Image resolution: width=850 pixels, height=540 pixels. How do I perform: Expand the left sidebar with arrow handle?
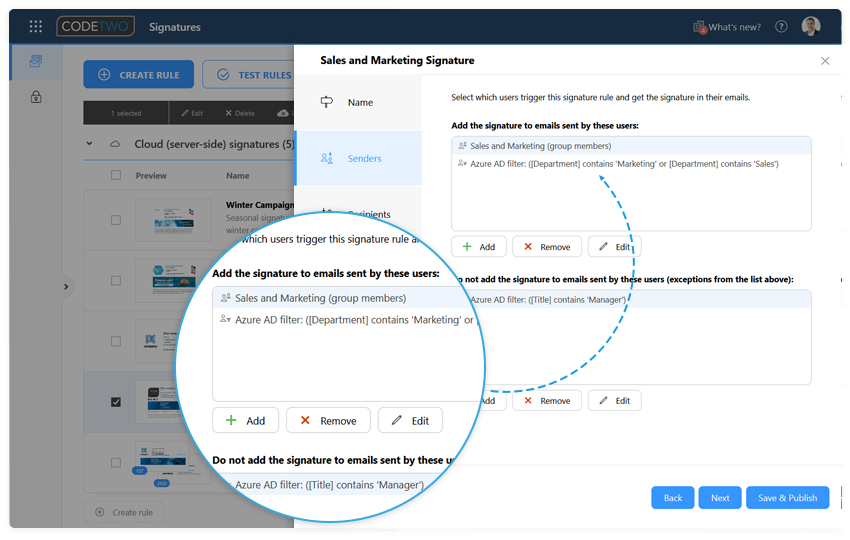click(x=66, y=287)
